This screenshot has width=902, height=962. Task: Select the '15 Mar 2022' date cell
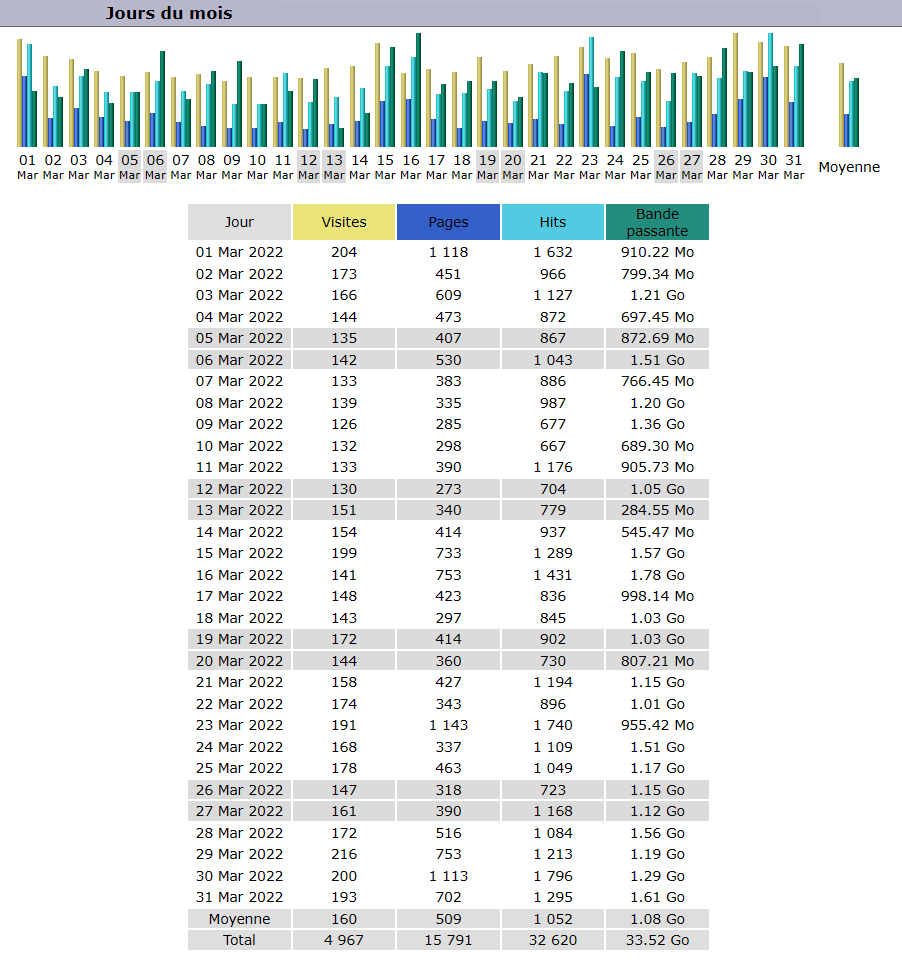pos(239,553)
